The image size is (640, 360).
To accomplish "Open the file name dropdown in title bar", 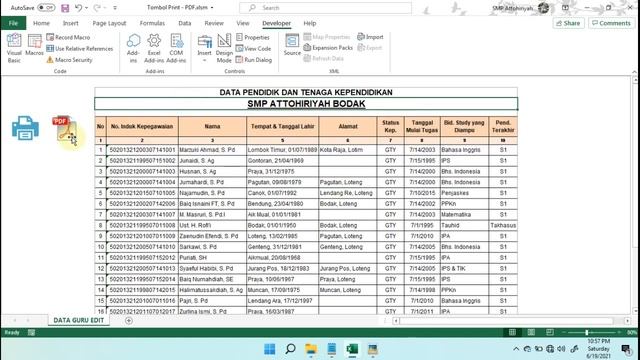I will pyautogui.click(x=212, y=8).
